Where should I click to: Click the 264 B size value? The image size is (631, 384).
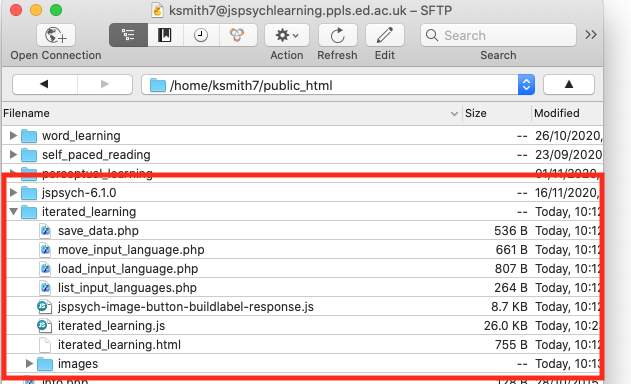pos(511,288)
